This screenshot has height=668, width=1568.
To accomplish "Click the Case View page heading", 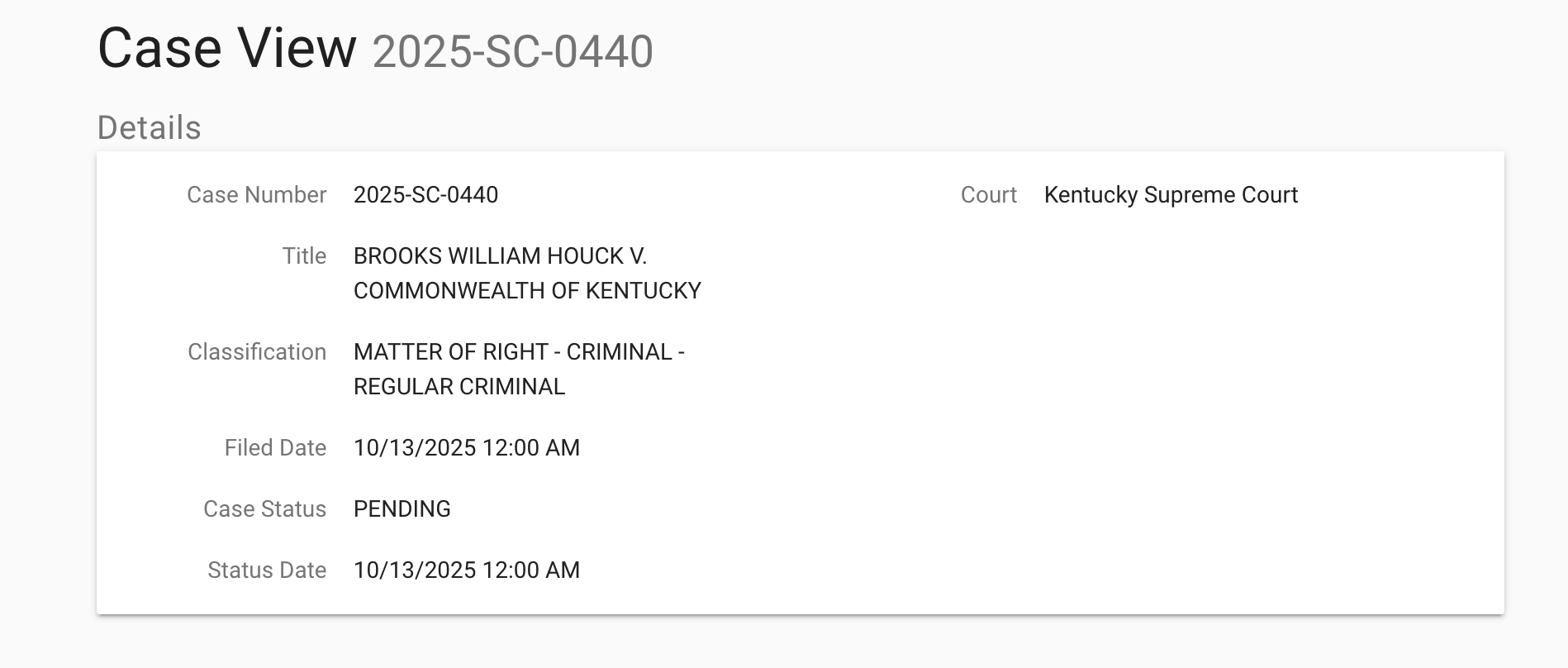I will [226, 48].
